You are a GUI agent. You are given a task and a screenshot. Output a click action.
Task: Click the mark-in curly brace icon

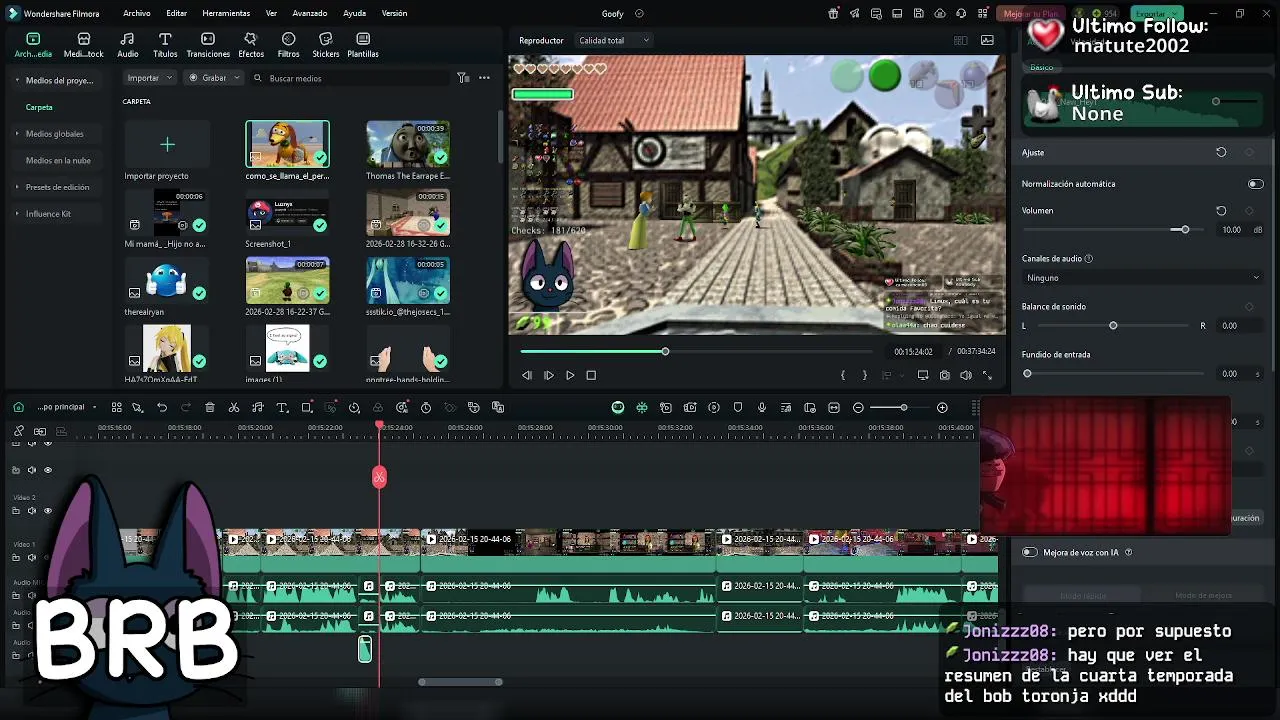point(843,375)
